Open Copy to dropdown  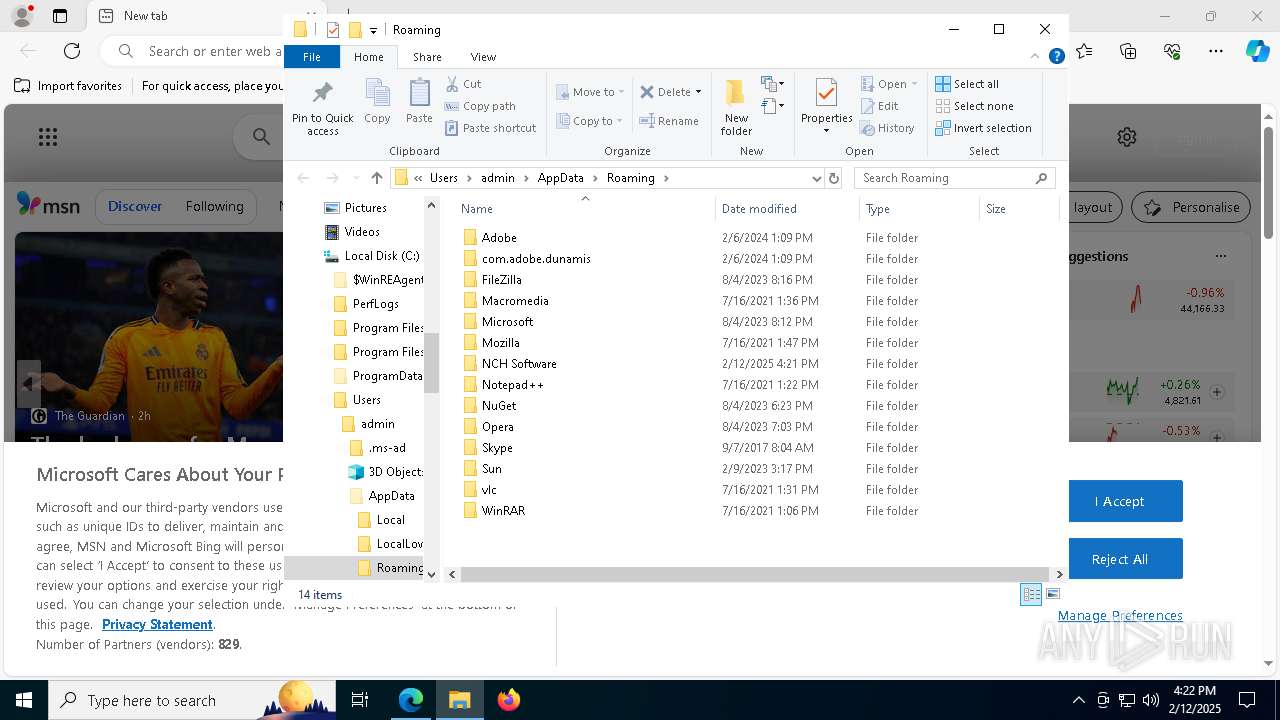590,121
